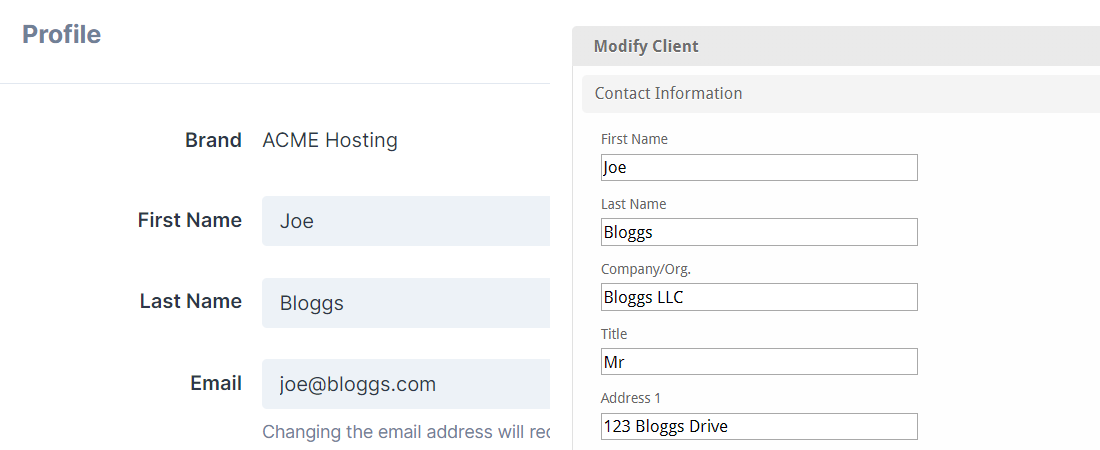Click the First Name field containing Joe in Profile

coord(405,221)
